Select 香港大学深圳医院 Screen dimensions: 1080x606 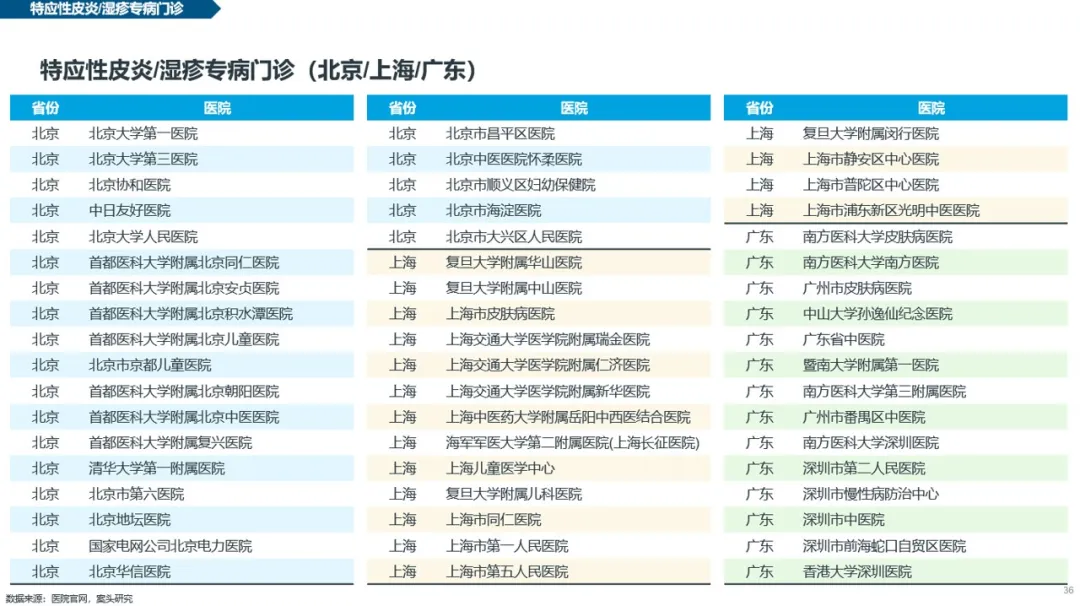pos(857,572)
